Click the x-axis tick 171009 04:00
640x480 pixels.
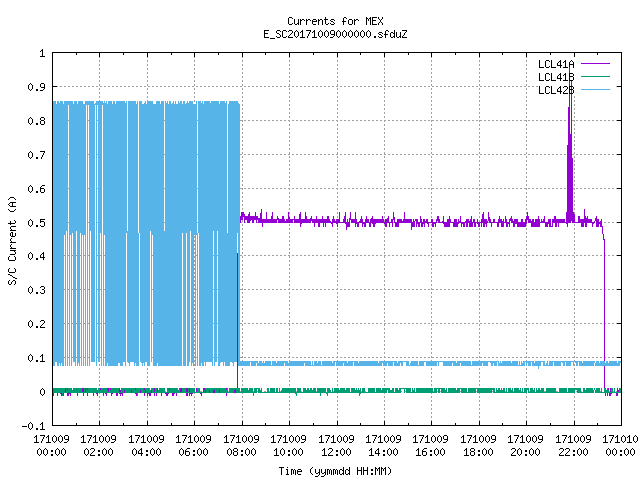146,446
